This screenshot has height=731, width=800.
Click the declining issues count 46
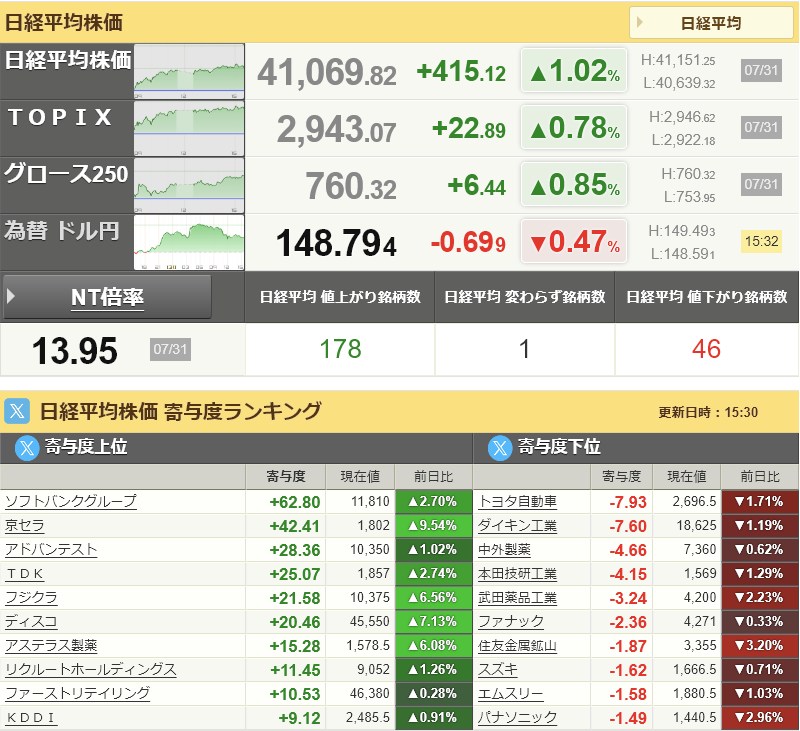tap(706, 349)
